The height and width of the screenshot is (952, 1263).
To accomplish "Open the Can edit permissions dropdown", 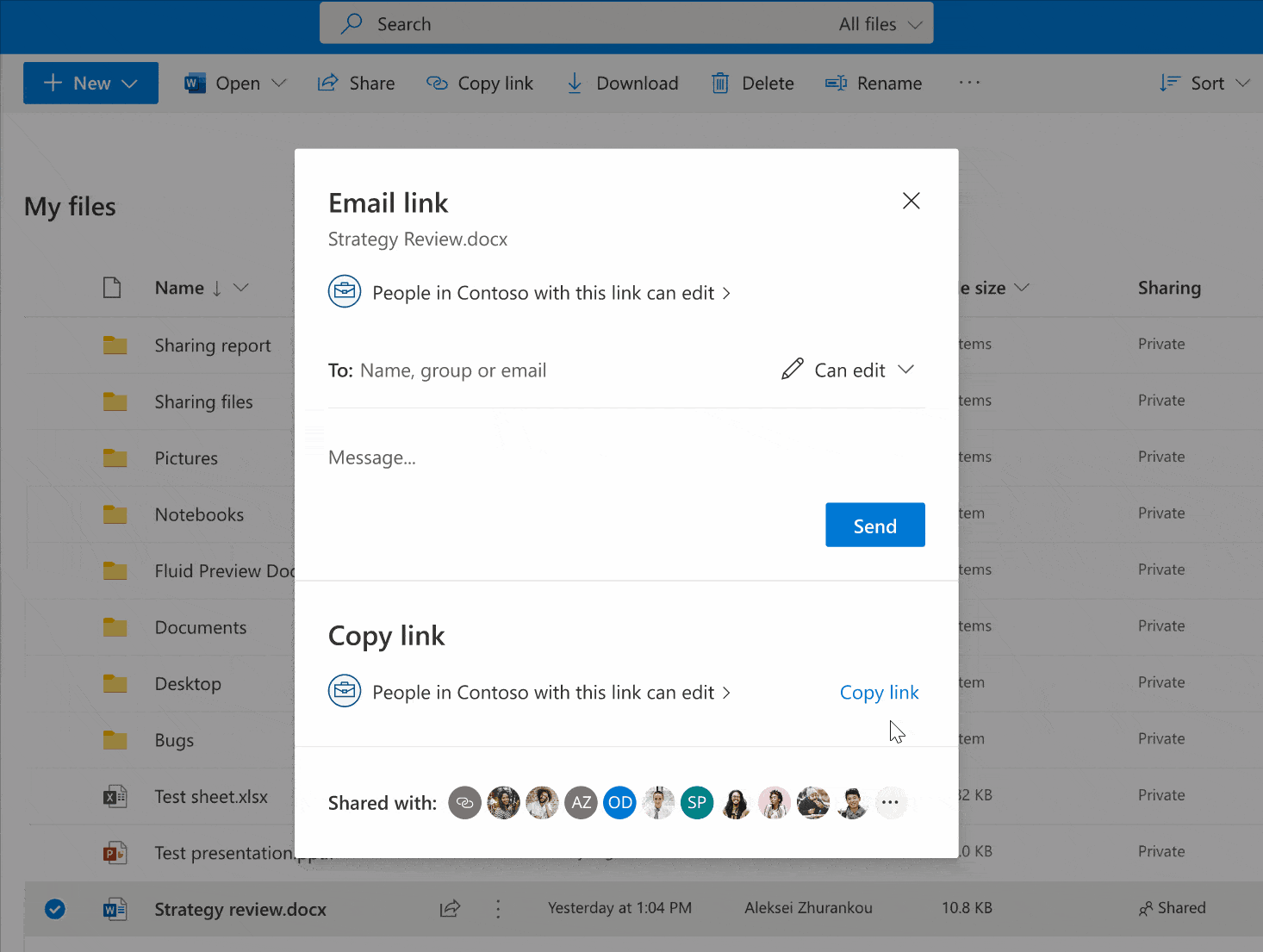I will pos(905,370).
